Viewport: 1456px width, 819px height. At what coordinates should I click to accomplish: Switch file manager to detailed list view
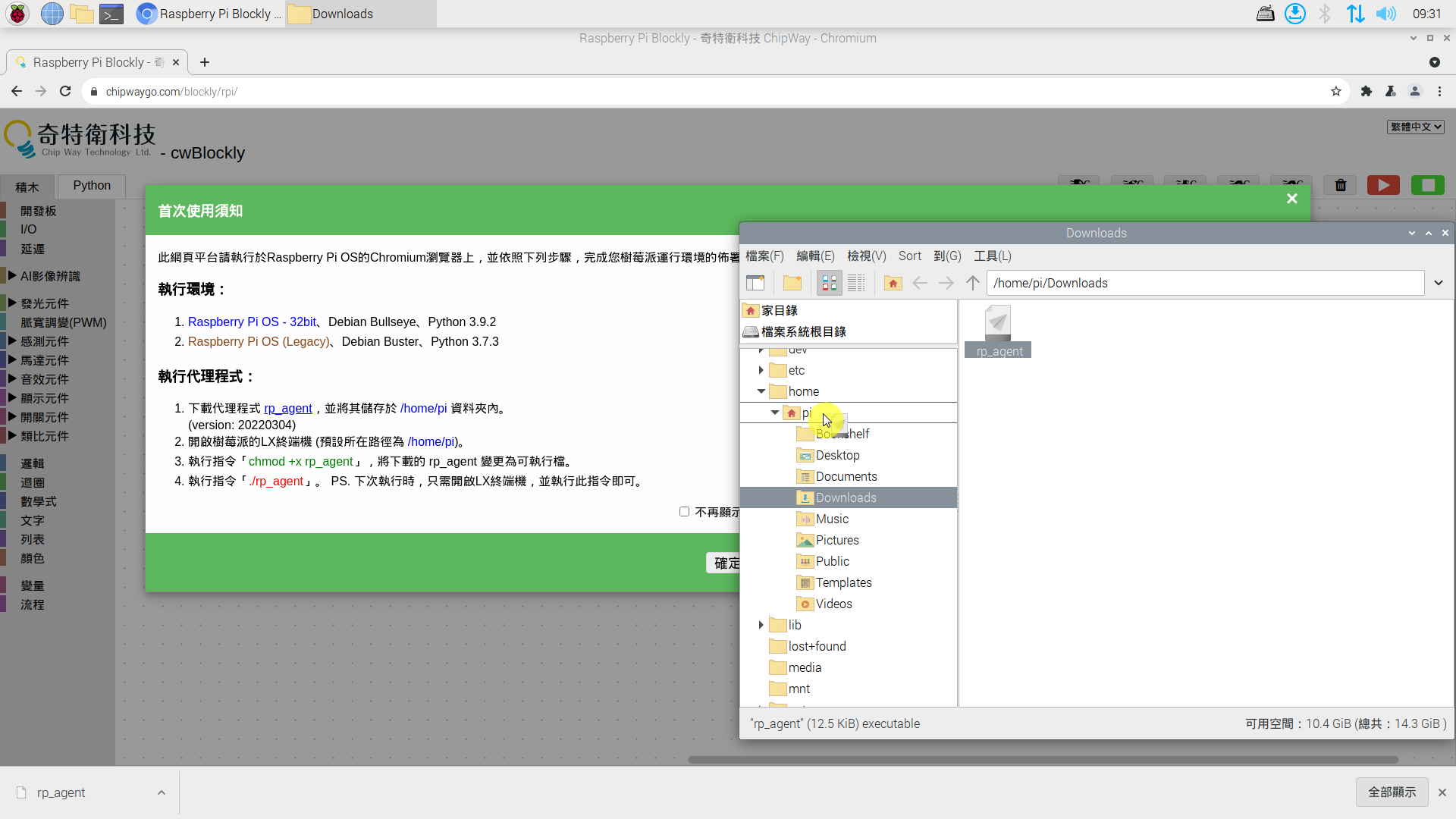point(856,284)
